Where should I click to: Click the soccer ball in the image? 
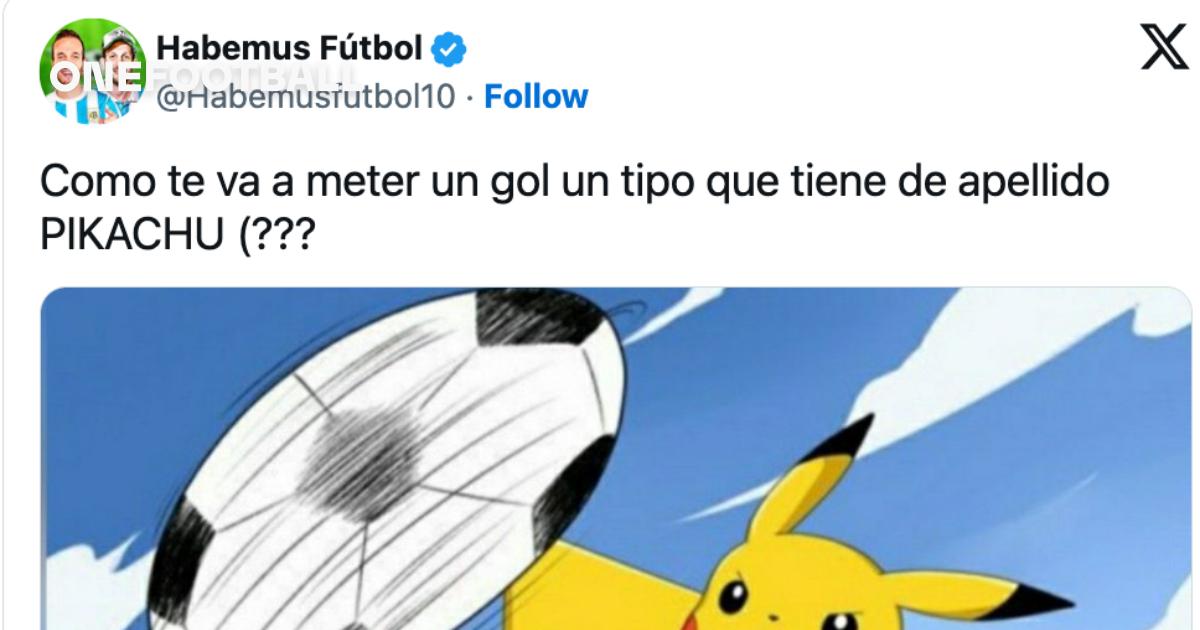point(390,460)
